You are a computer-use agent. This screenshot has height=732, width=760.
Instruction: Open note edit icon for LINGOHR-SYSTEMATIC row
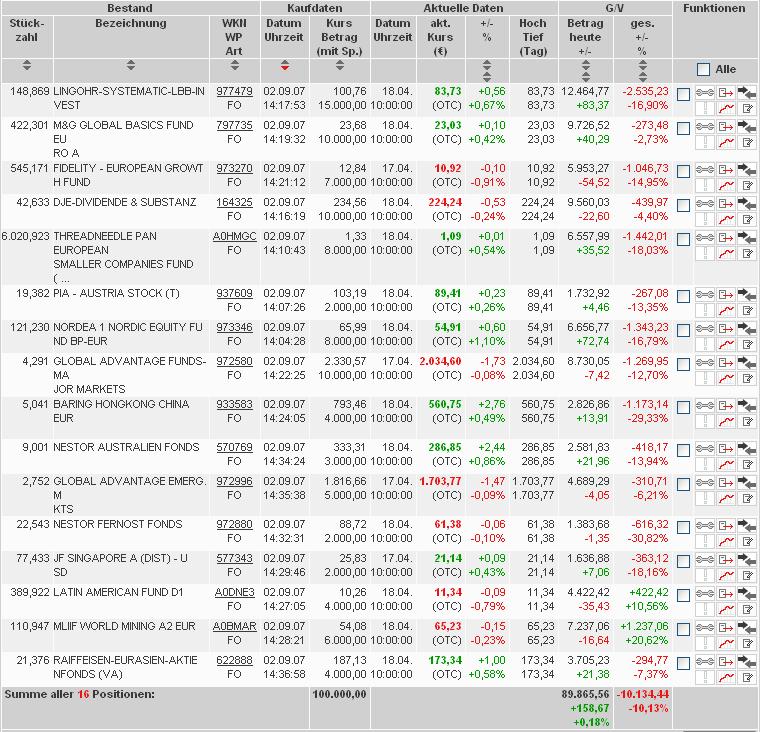click(x=747, y=108)
